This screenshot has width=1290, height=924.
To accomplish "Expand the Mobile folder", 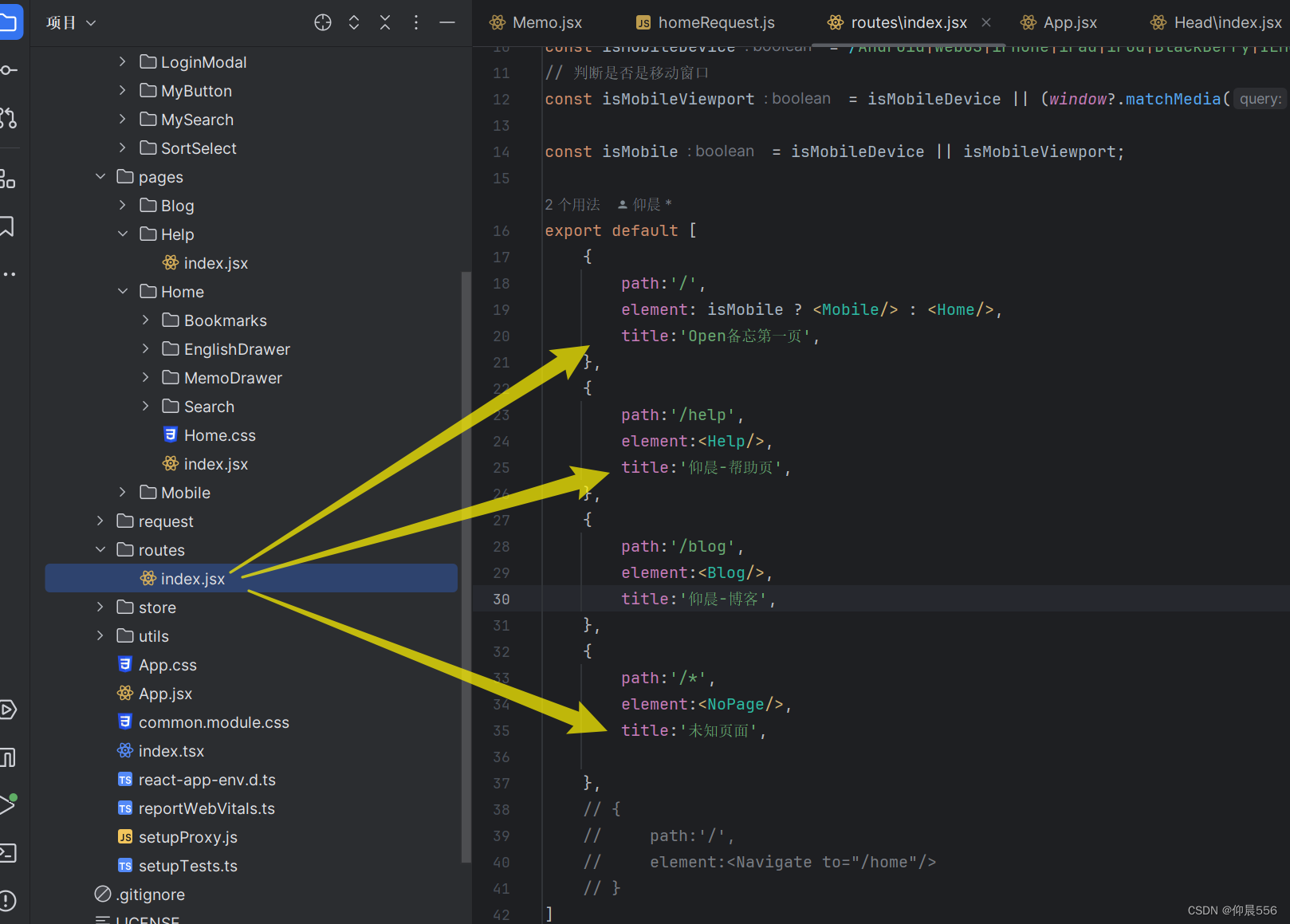I will click(x=122, y=492).
